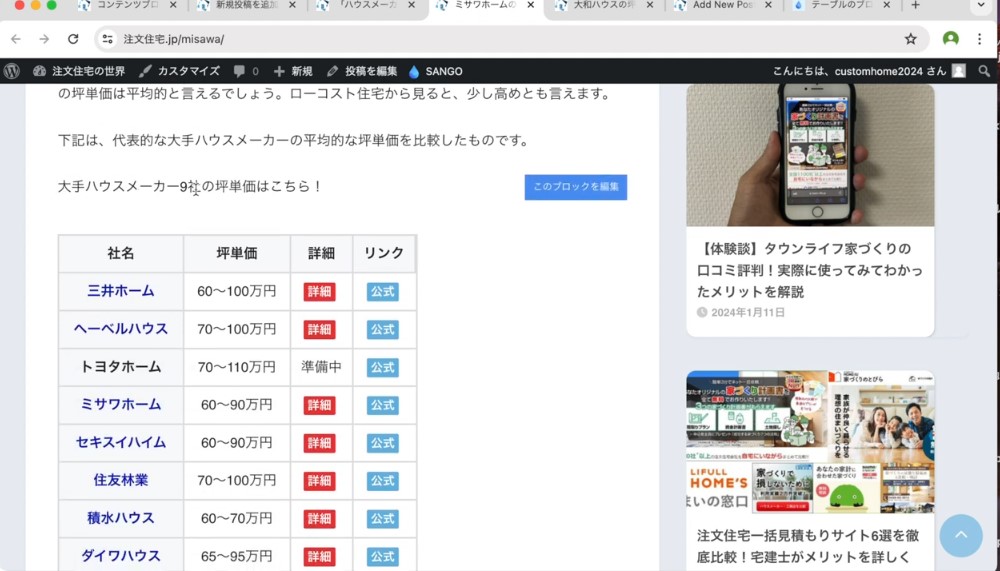
Task: Close the ミサワホーム tab
Action: 530,5
